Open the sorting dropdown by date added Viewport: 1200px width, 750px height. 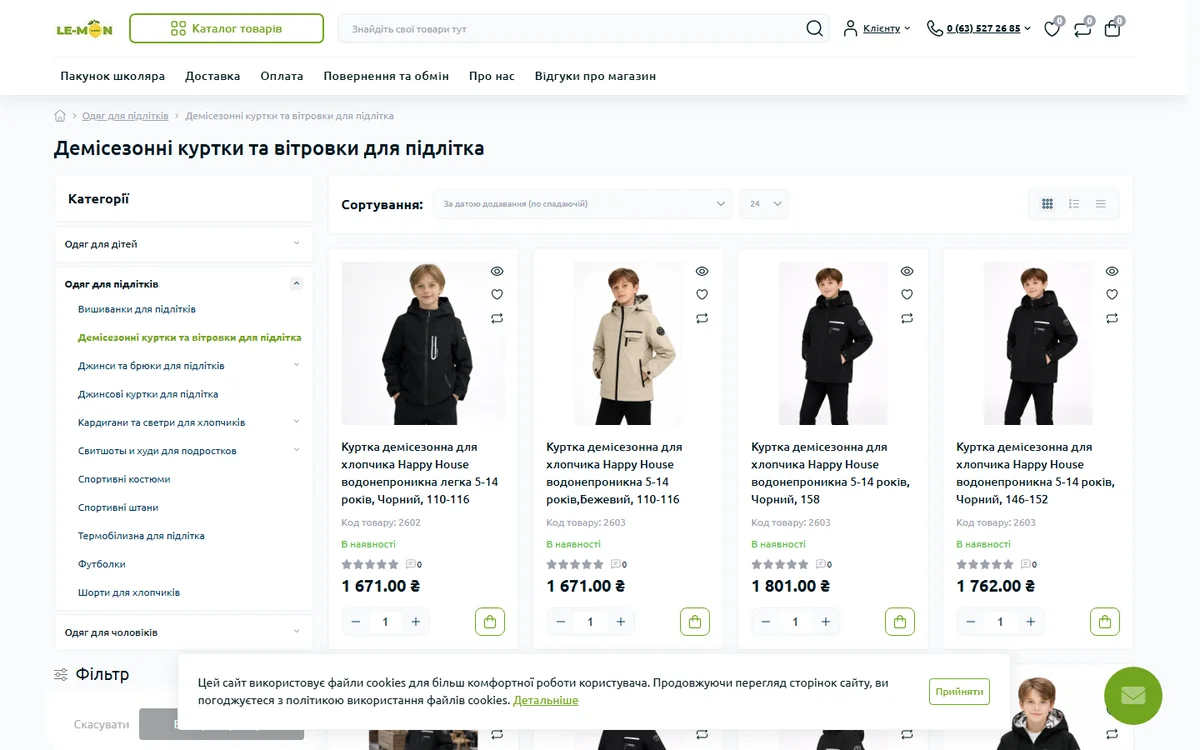583,204
